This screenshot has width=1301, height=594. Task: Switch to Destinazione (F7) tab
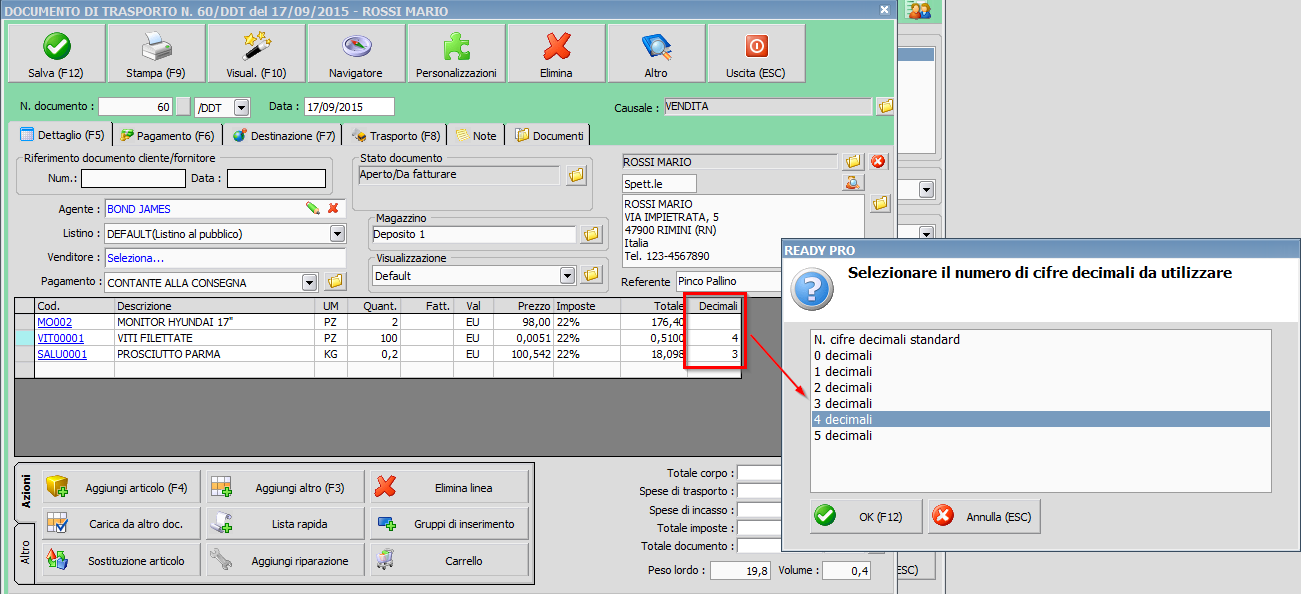(x=284, y=135)
